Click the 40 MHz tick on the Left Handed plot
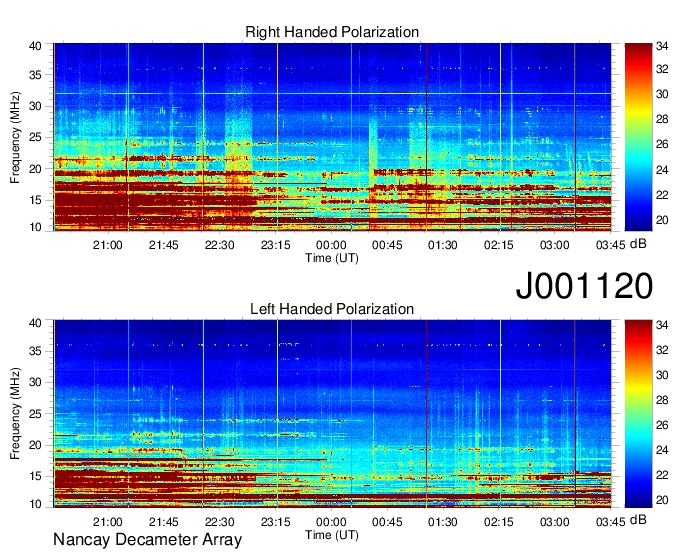Viewport: 680px width, 552px height. point(35,322)
